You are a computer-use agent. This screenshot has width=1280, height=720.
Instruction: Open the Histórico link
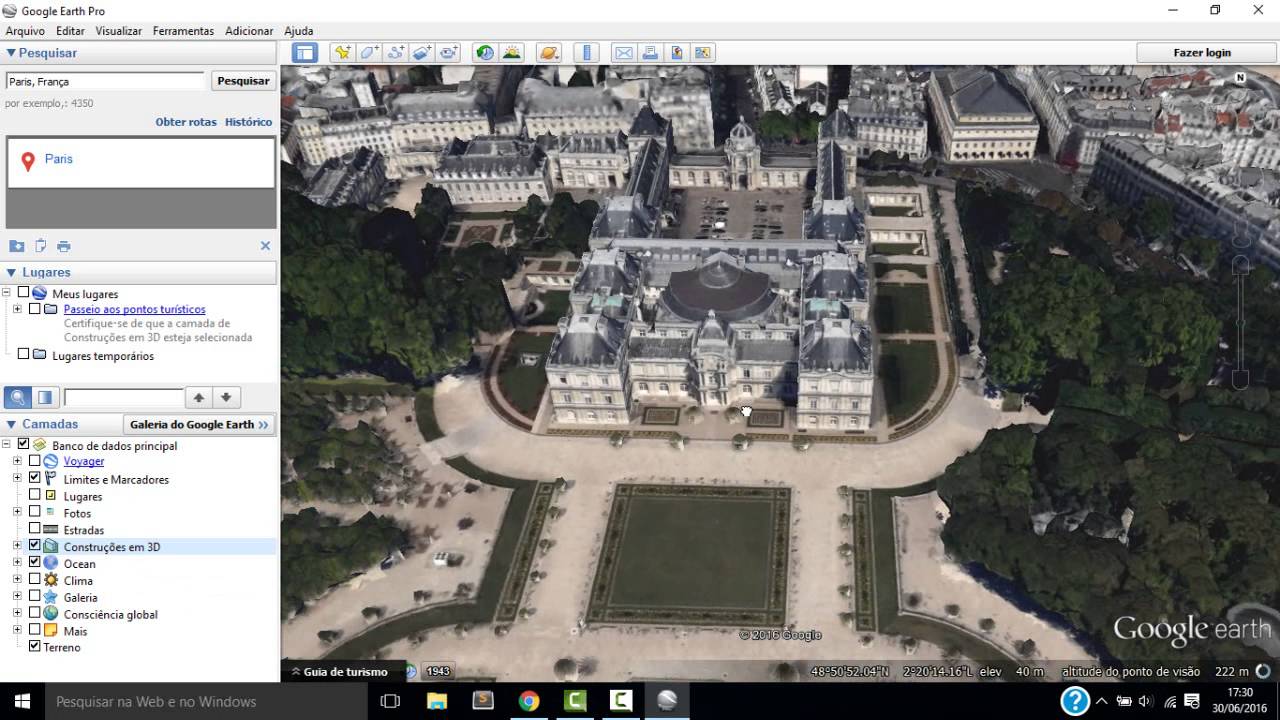click(x=248, y=122)
